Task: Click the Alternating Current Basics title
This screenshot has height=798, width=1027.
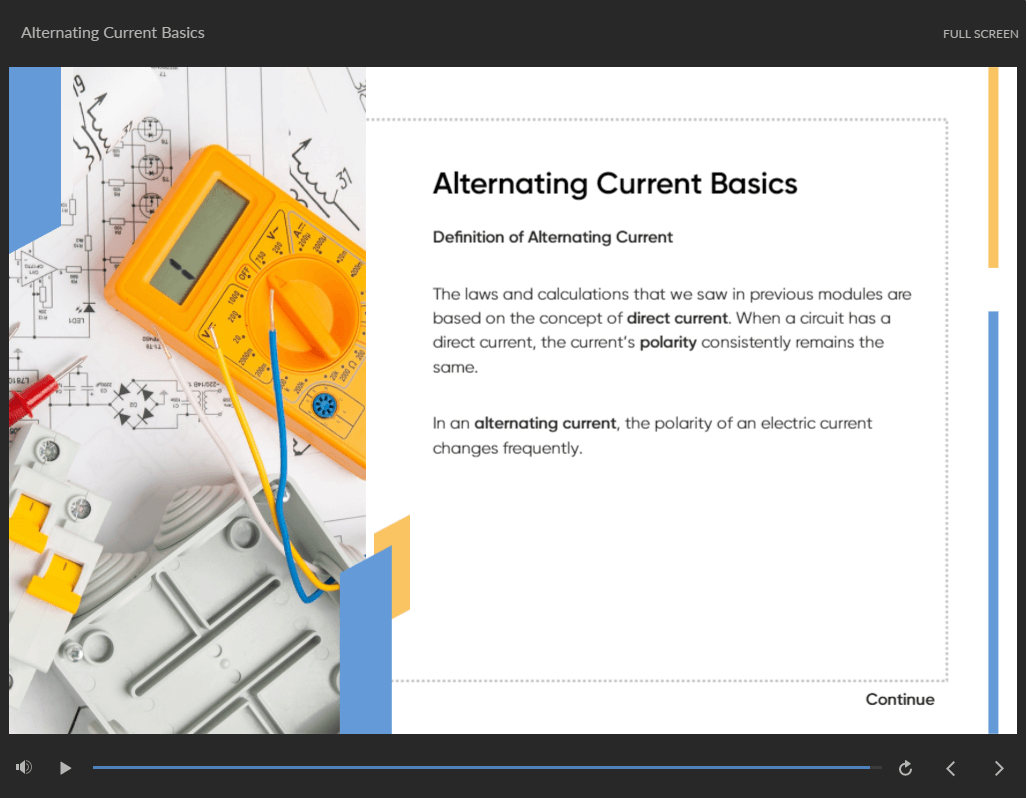Action: pos(614,184)
